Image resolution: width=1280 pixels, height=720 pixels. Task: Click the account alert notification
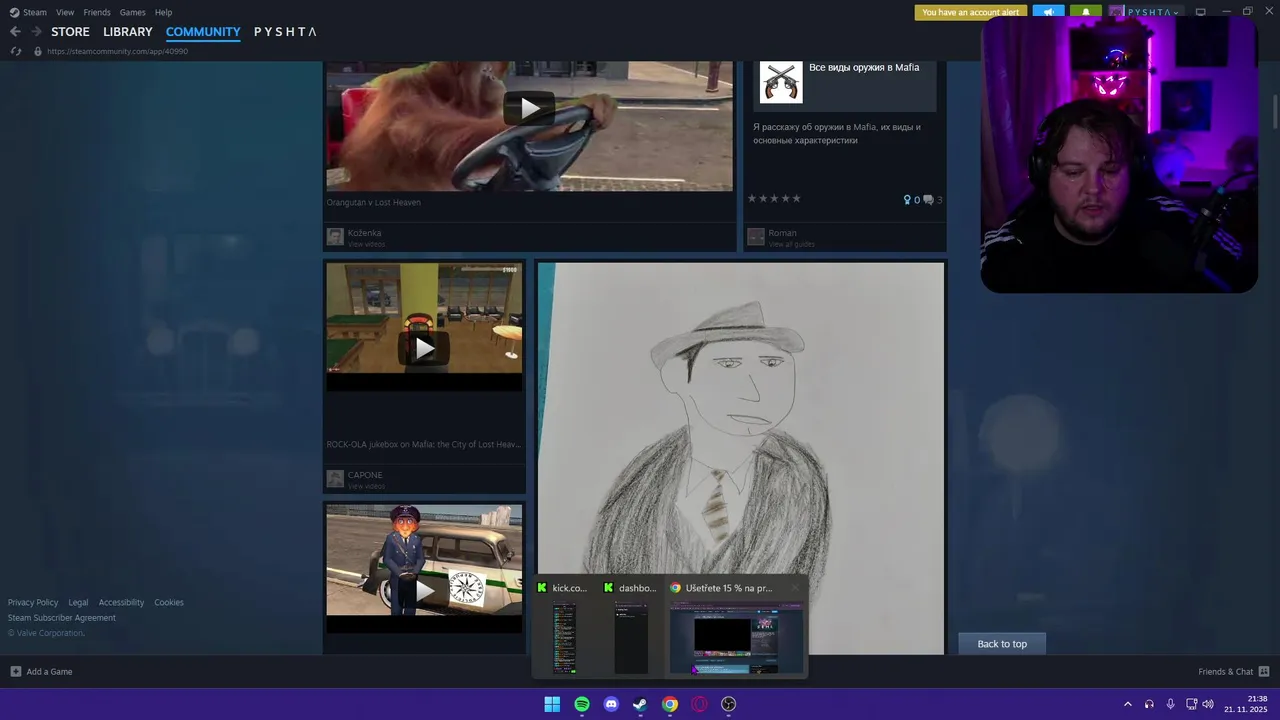[x=970, y=12]
